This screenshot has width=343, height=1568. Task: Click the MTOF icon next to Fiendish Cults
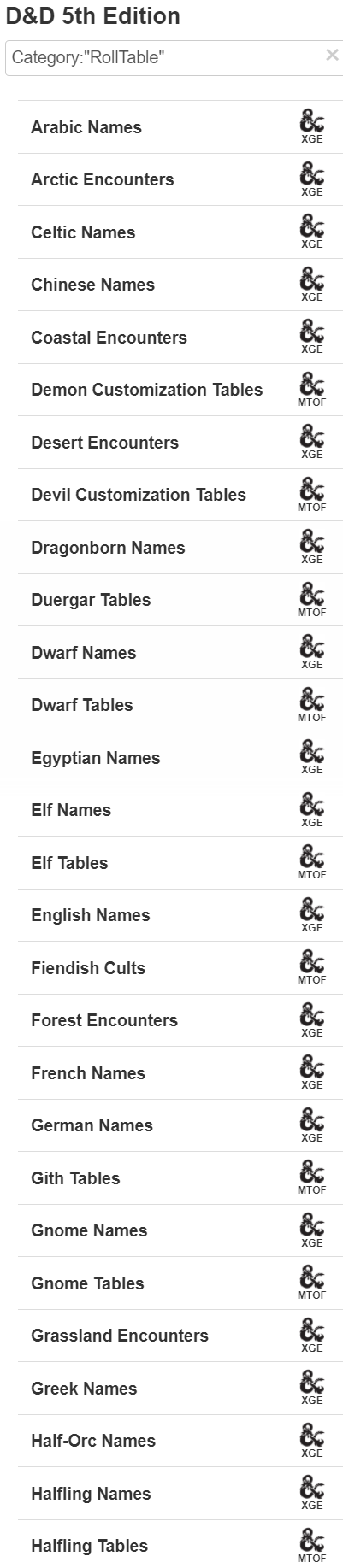click(312, 967)
